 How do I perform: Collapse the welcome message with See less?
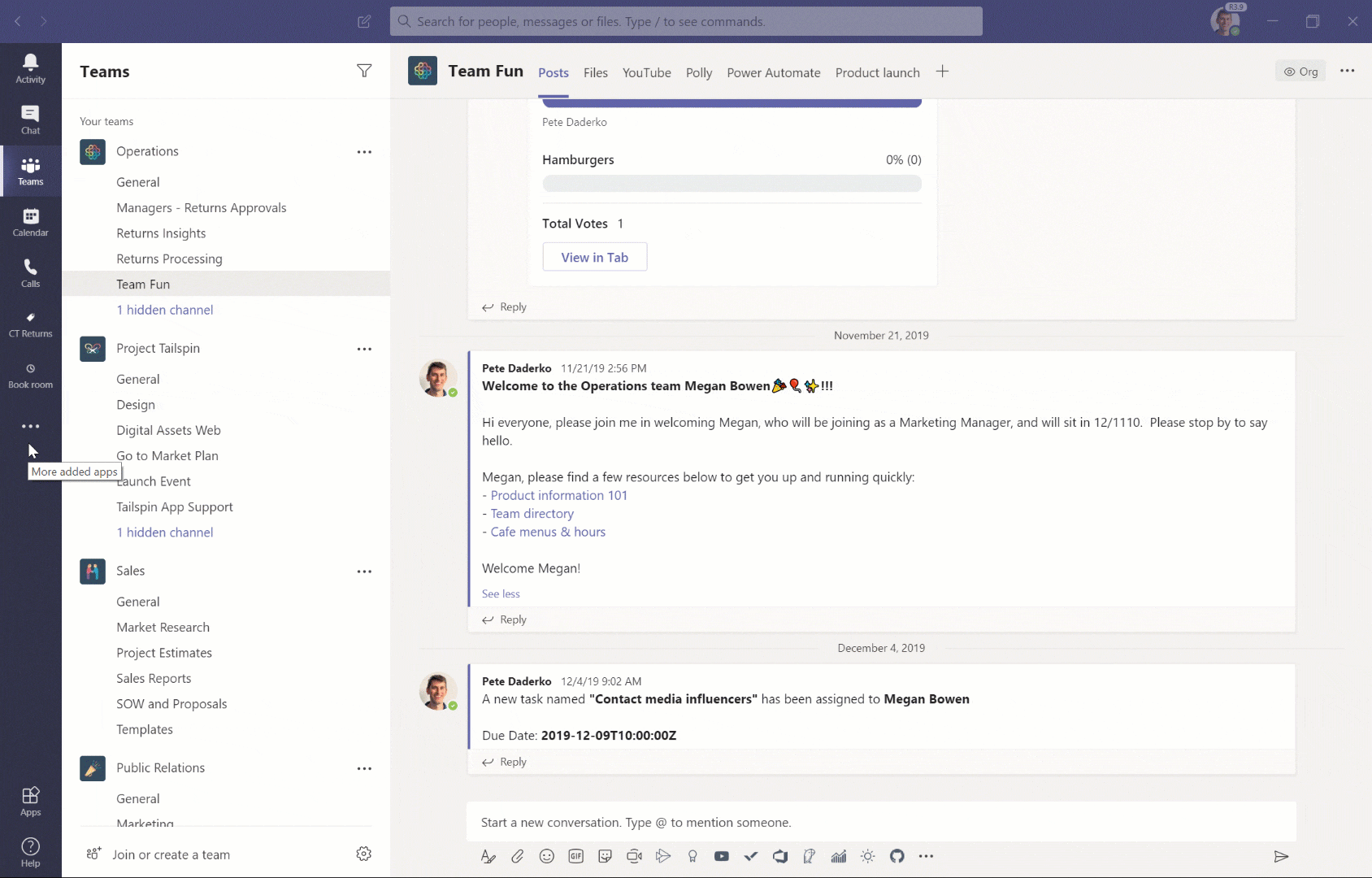(x=501, y=594)
